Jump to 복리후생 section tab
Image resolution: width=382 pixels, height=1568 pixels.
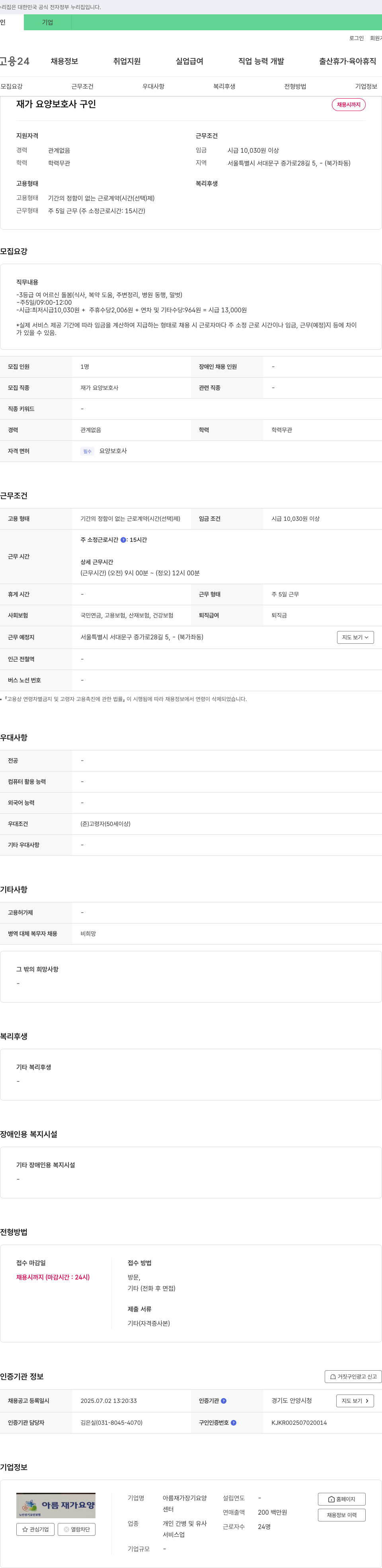(224, 86)
